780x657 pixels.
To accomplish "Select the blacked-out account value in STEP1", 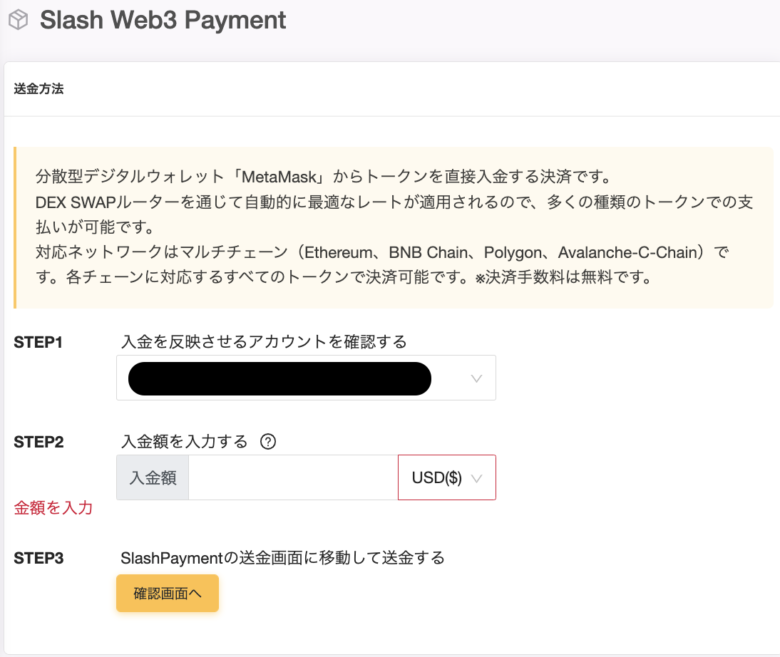I will coord(280,379).
